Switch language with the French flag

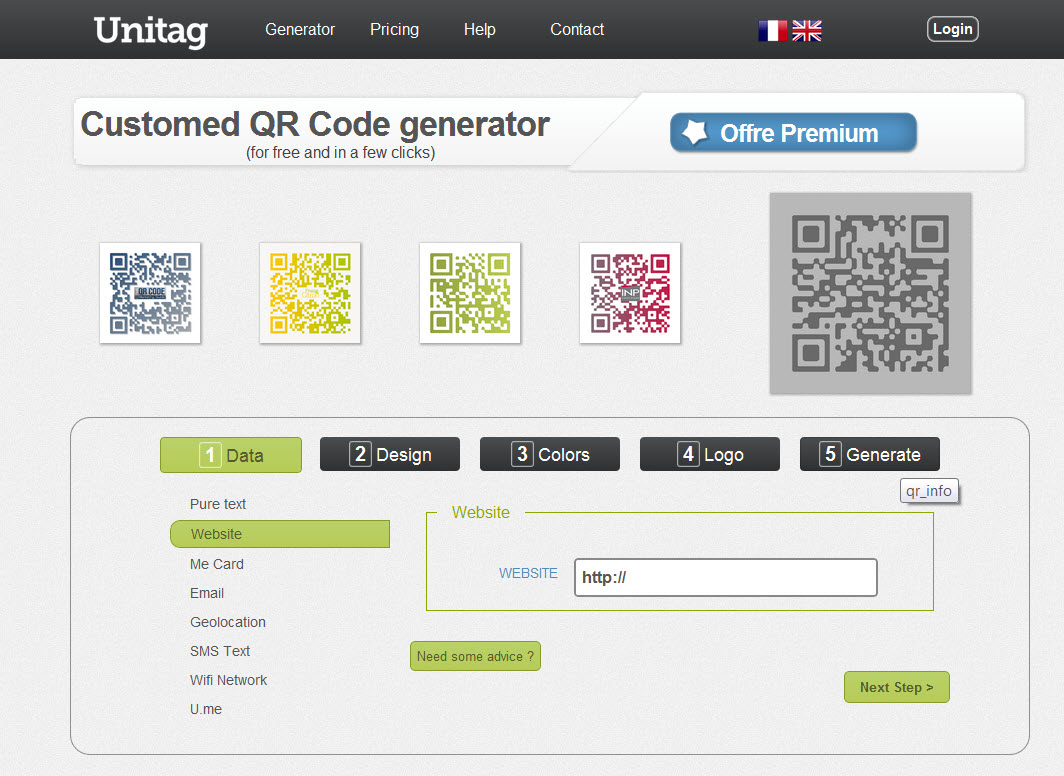point(772,31)
